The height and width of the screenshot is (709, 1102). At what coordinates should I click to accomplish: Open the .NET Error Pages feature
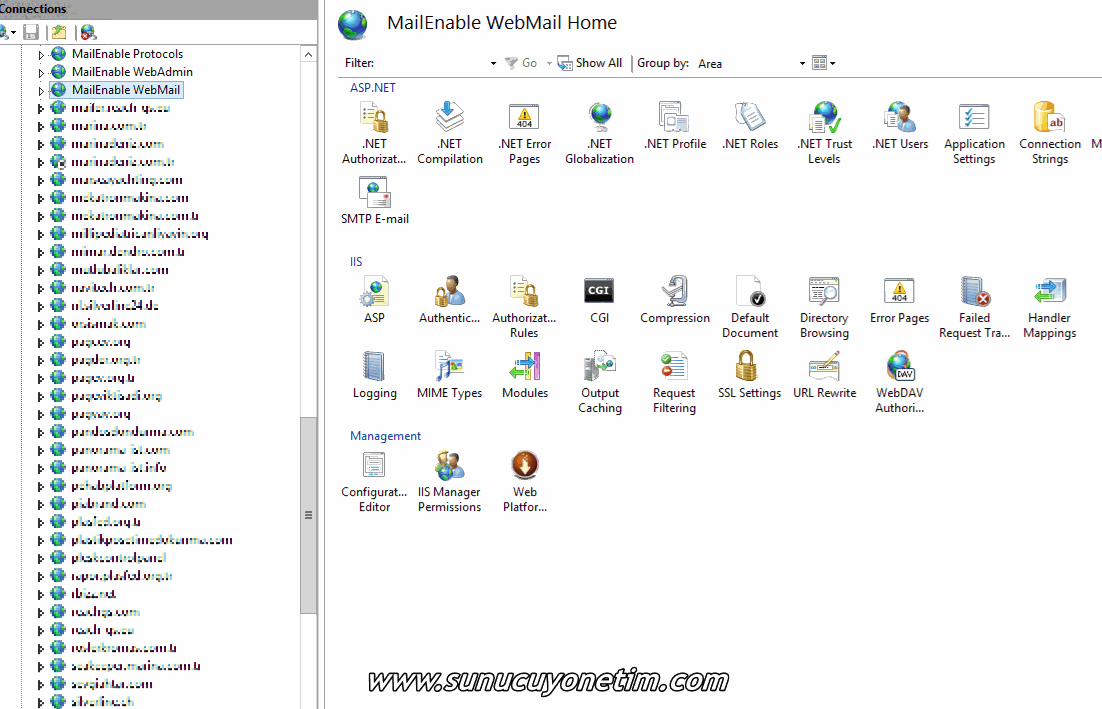pyautogui.click(x=524, y=133)
